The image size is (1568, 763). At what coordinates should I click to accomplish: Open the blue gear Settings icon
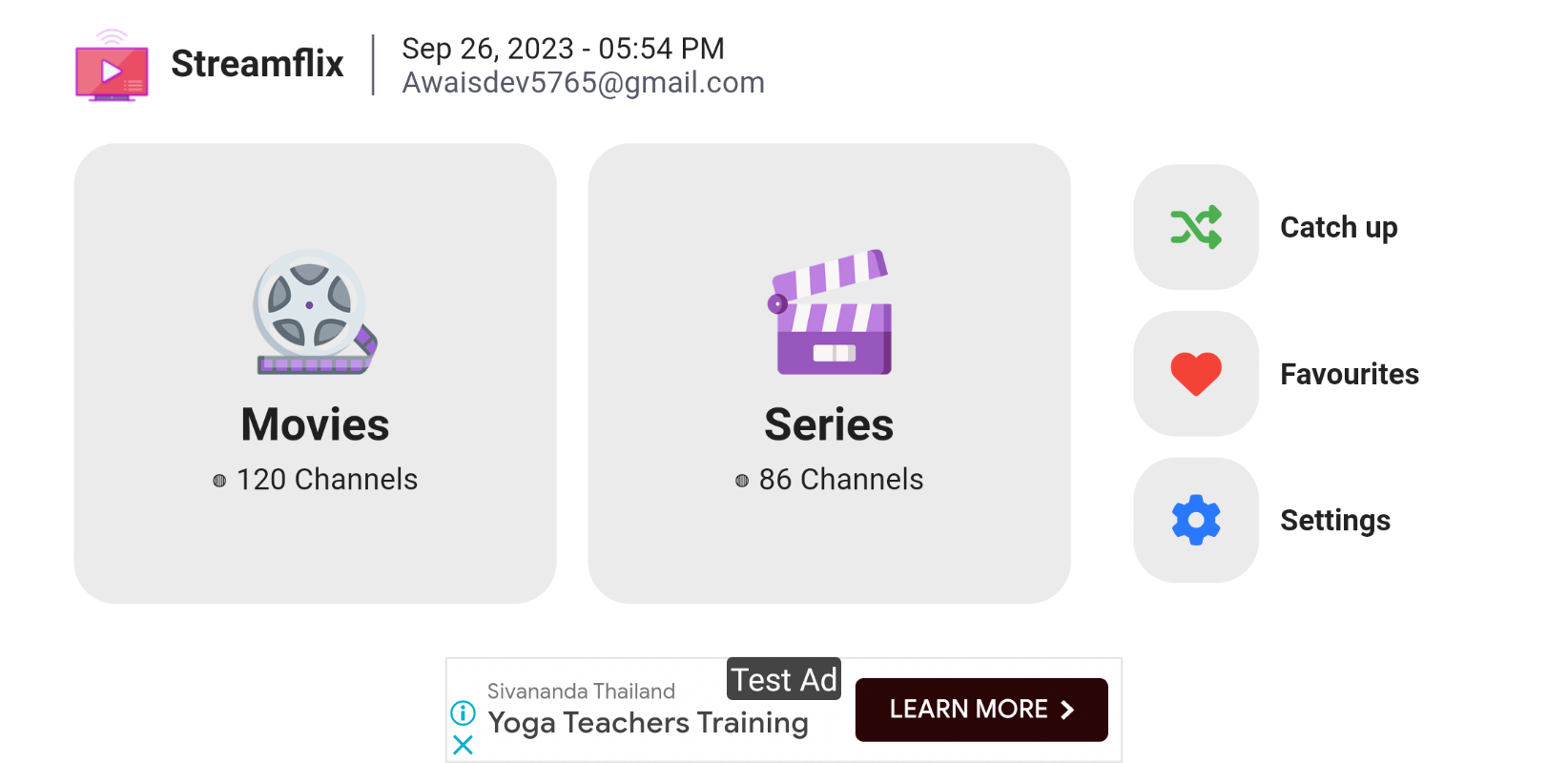point(1196,520)
